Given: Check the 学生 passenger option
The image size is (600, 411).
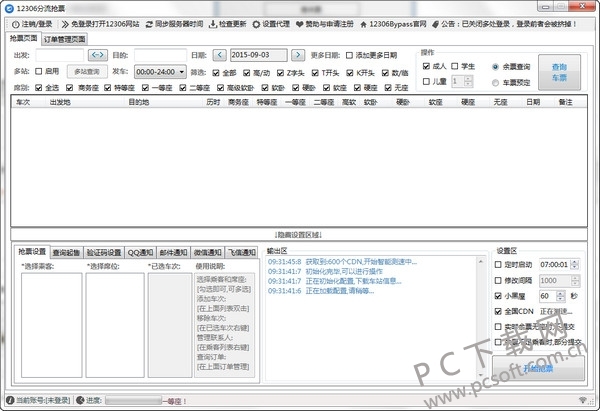Looking at the screenshot, I should pyautogui.click(x=455, y=66).
